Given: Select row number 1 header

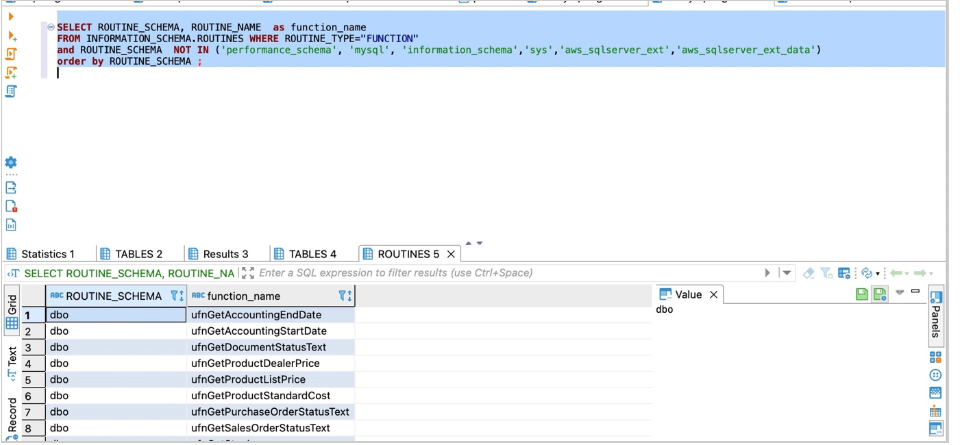Looking at the screenshot, I should (x=33, y=315).
